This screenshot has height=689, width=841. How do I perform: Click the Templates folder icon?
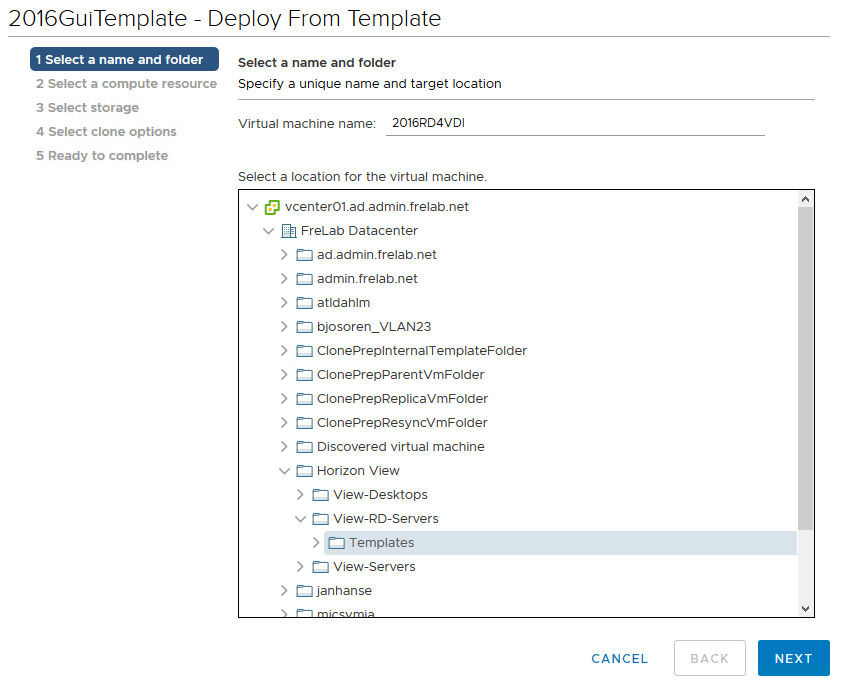pos(336,543)
